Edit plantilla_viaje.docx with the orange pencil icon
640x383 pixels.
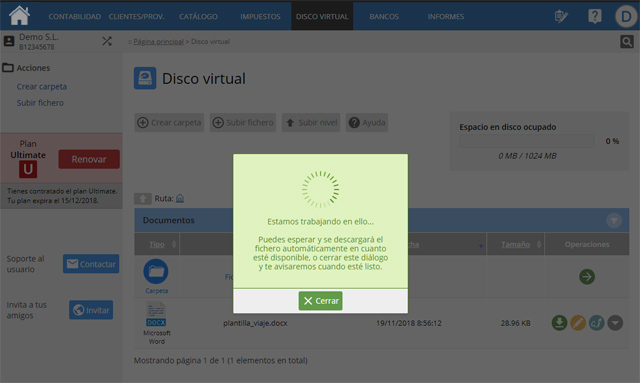click(578, 323)
